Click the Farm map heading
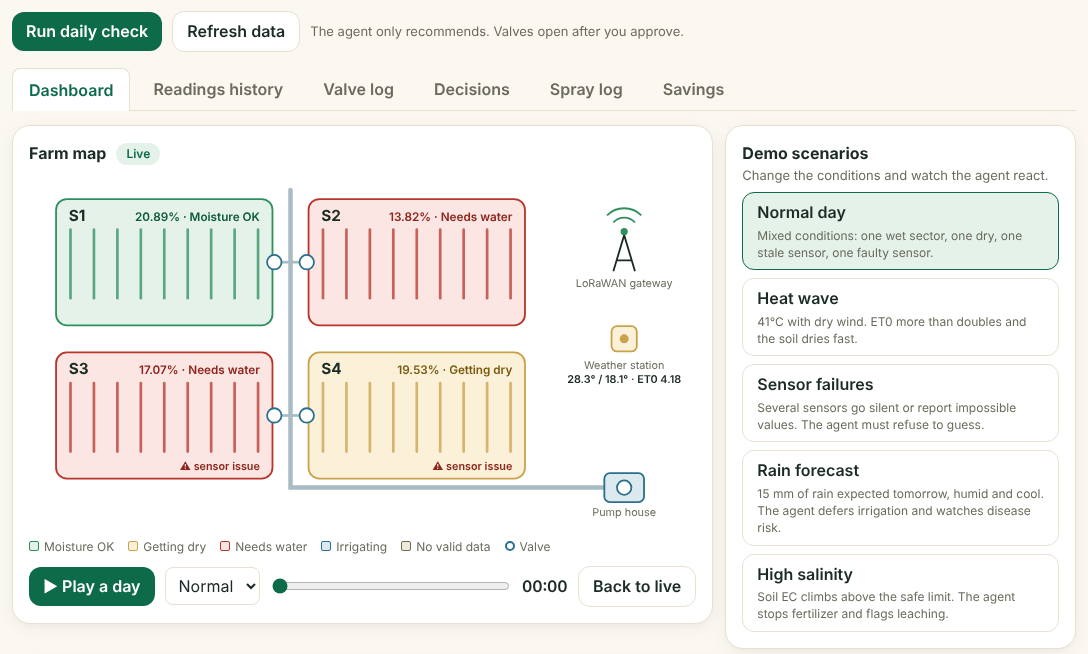This screenshot has height=654, width=1088. (67, 154)
